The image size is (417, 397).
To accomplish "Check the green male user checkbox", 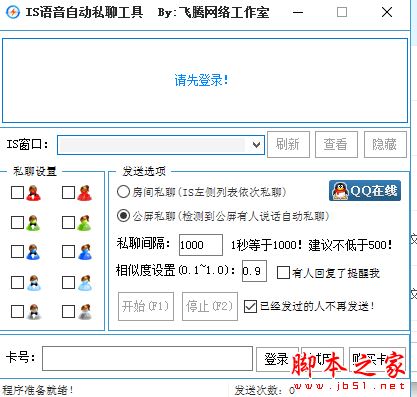I will pos(17,223).
